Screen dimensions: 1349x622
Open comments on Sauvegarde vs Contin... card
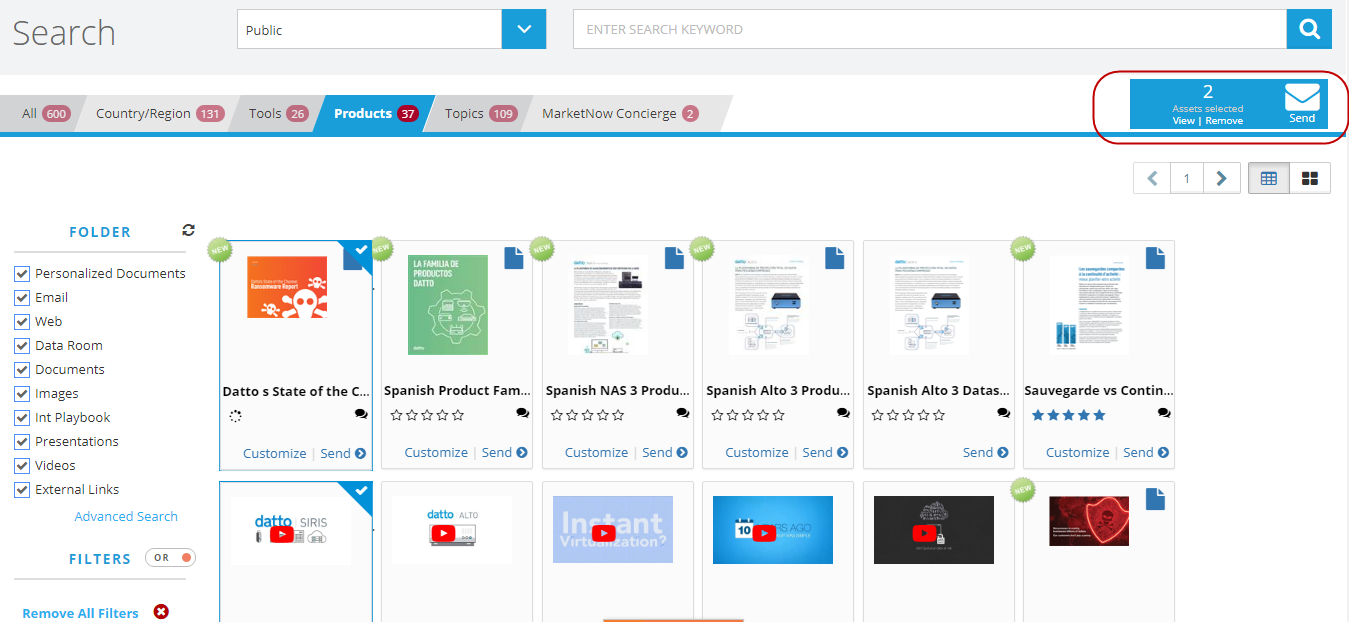1164,413
